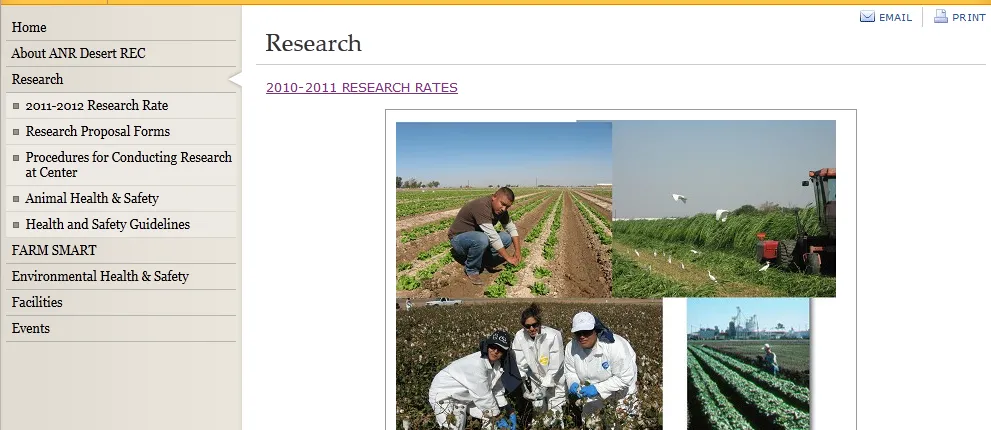Click the EMAIL text link
Screen dimensions: 991x430
click(895, 18)
